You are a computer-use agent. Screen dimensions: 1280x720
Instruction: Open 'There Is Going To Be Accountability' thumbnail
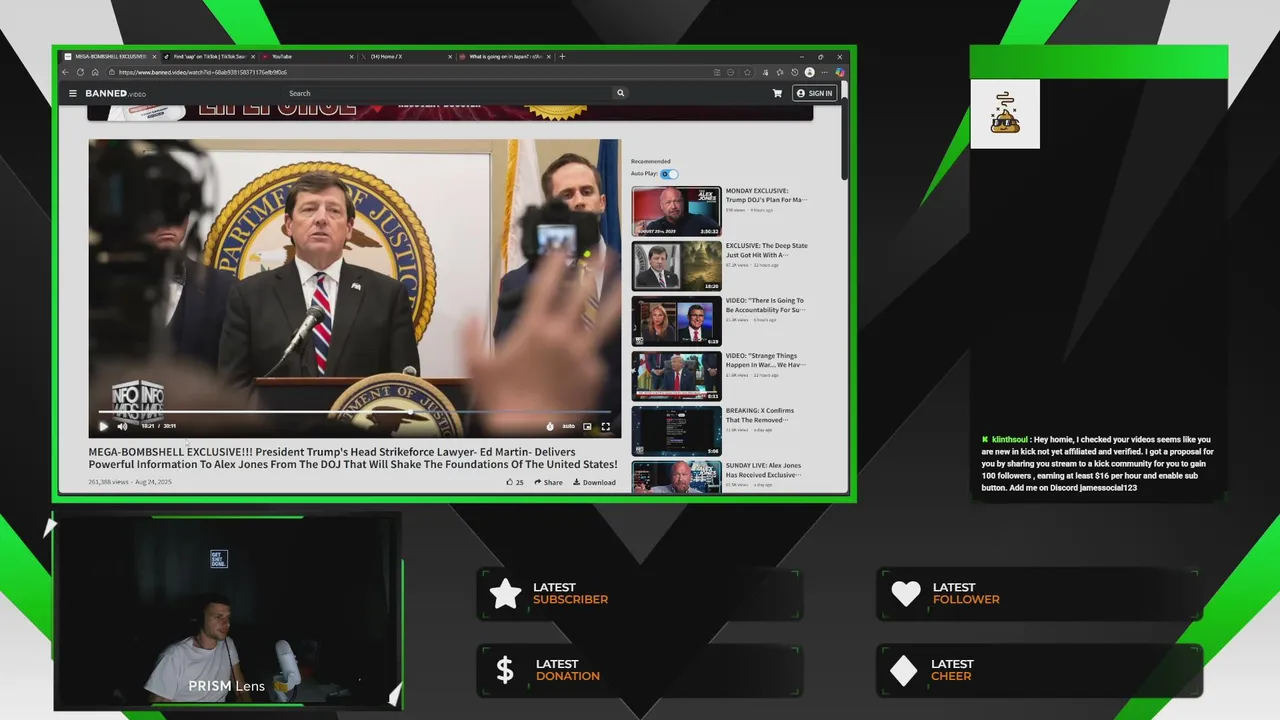point(676,321)
